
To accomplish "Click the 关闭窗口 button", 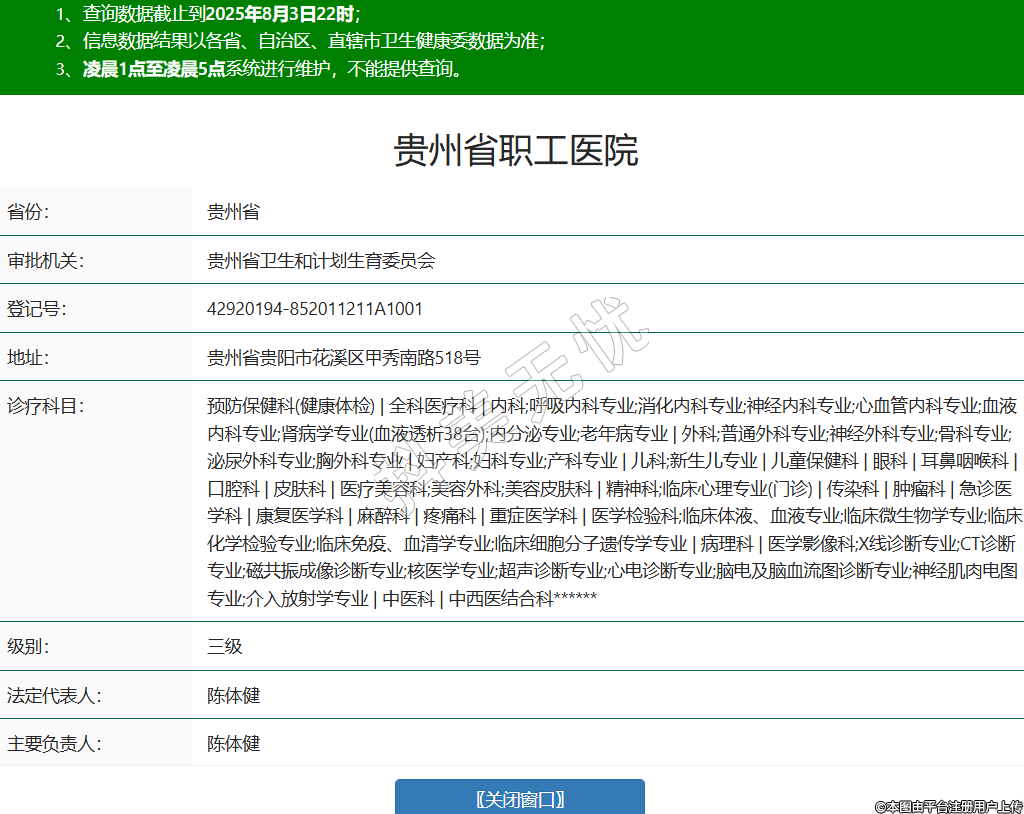I will click(x=519, y=798).
